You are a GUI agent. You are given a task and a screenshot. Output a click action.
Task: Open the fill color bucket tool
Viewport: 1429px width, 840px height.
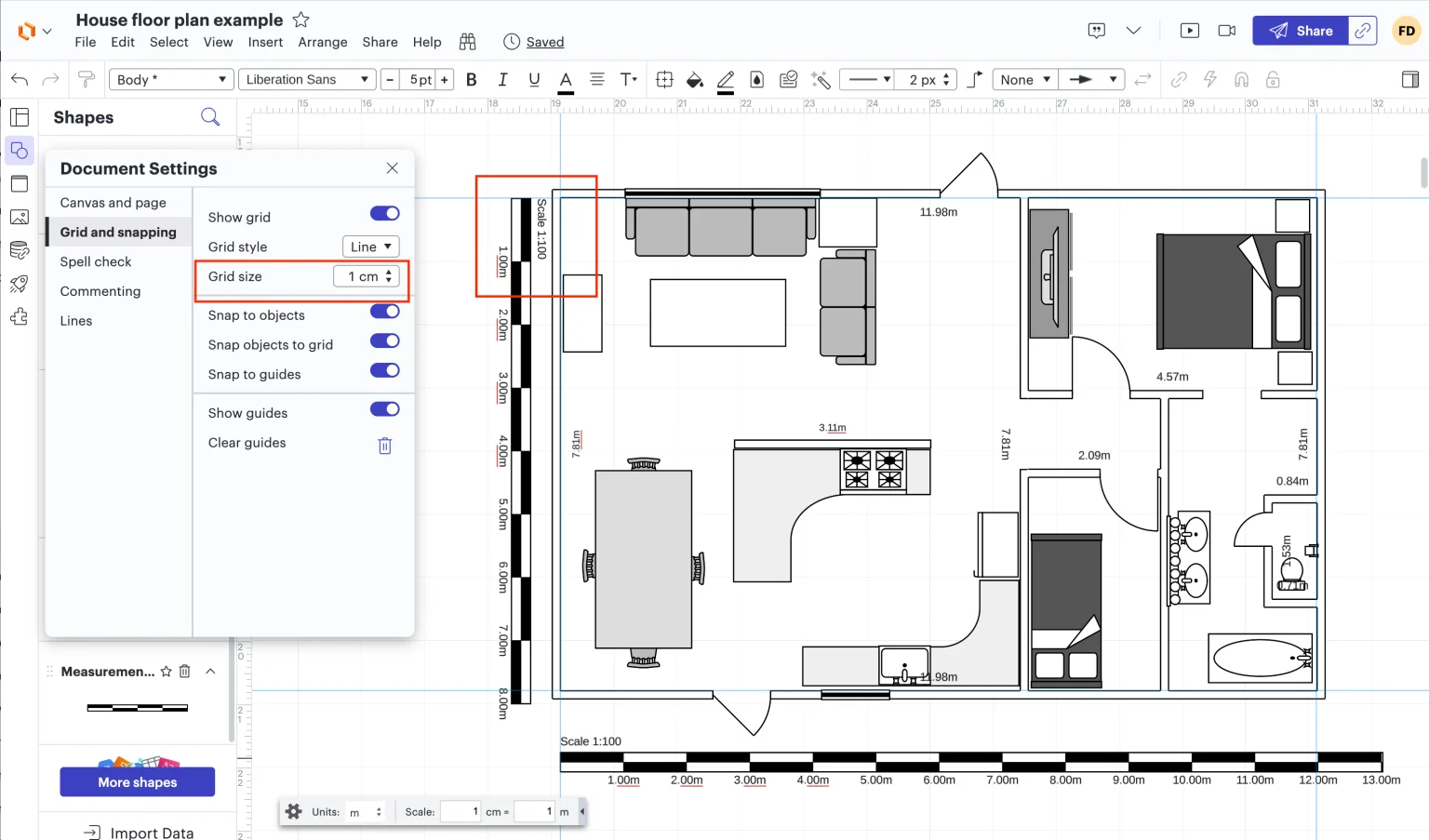[x=695, y=80]
